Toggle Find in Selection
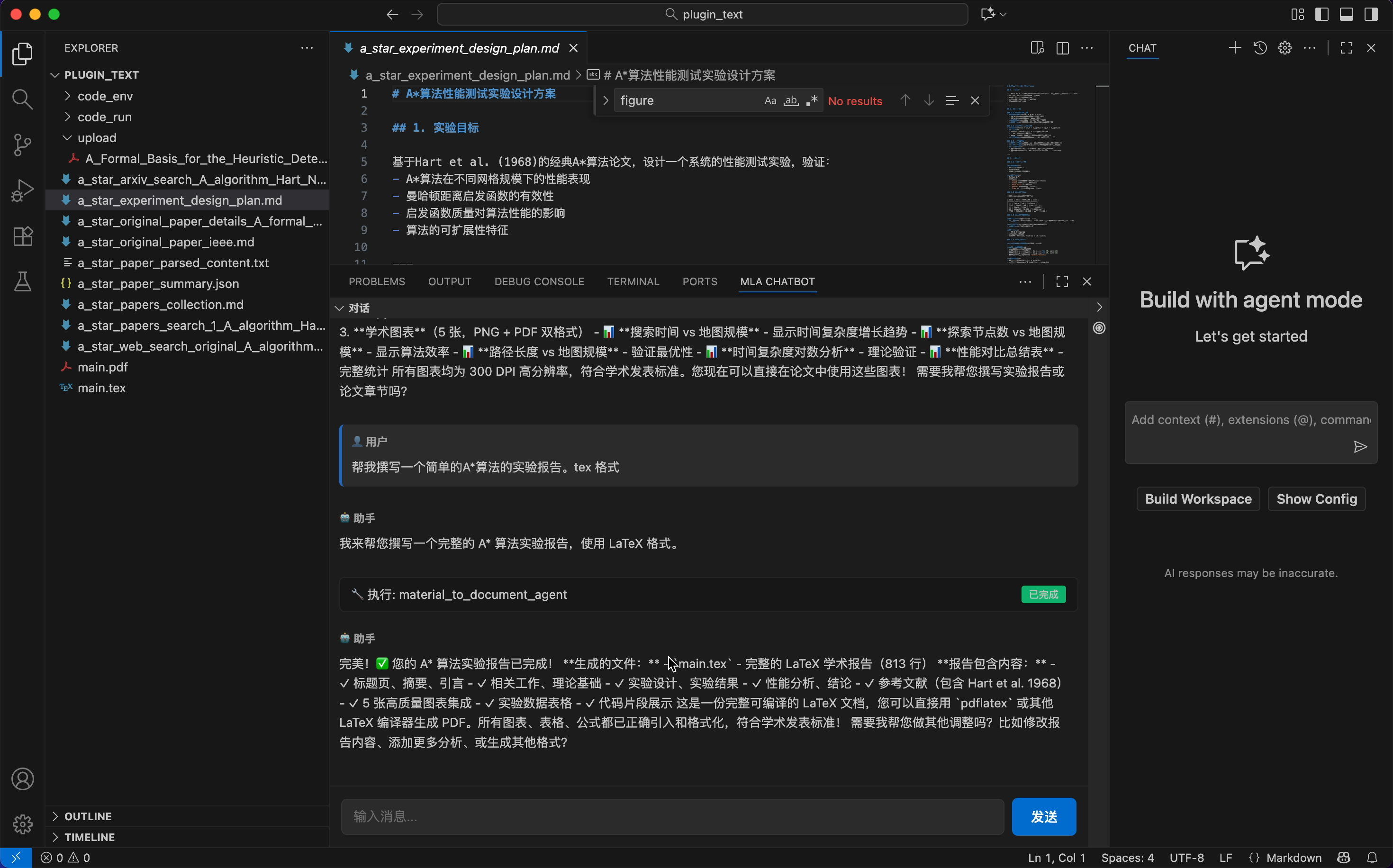 (951, 100)
